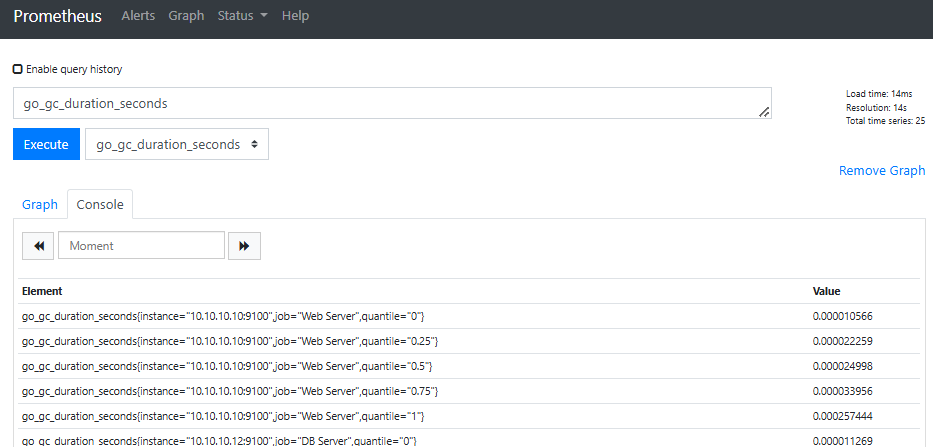Screen dimensions: 933x447
Task: Enable query history checkbox
Action: (x=18, y=69)
